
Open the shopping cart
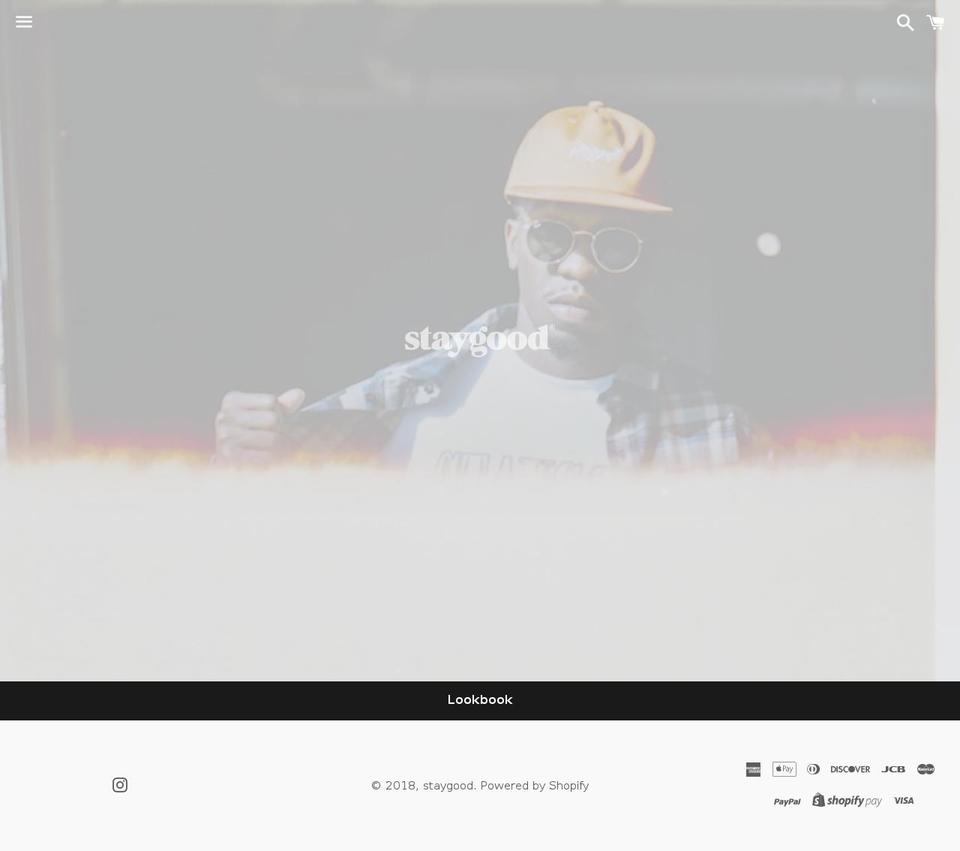tap(935, 23)
